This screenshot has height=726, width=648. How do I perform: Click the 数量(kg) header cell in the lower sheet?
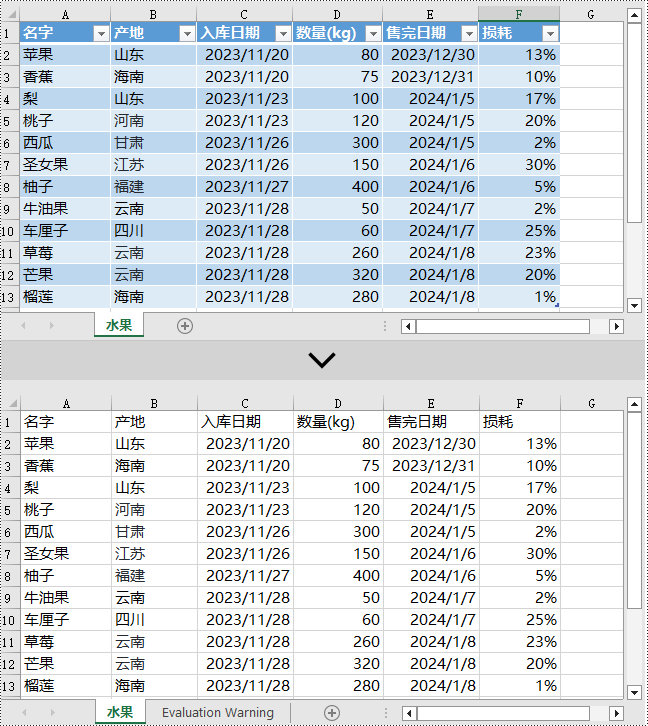pyautogui.click(x=338, y=422)
